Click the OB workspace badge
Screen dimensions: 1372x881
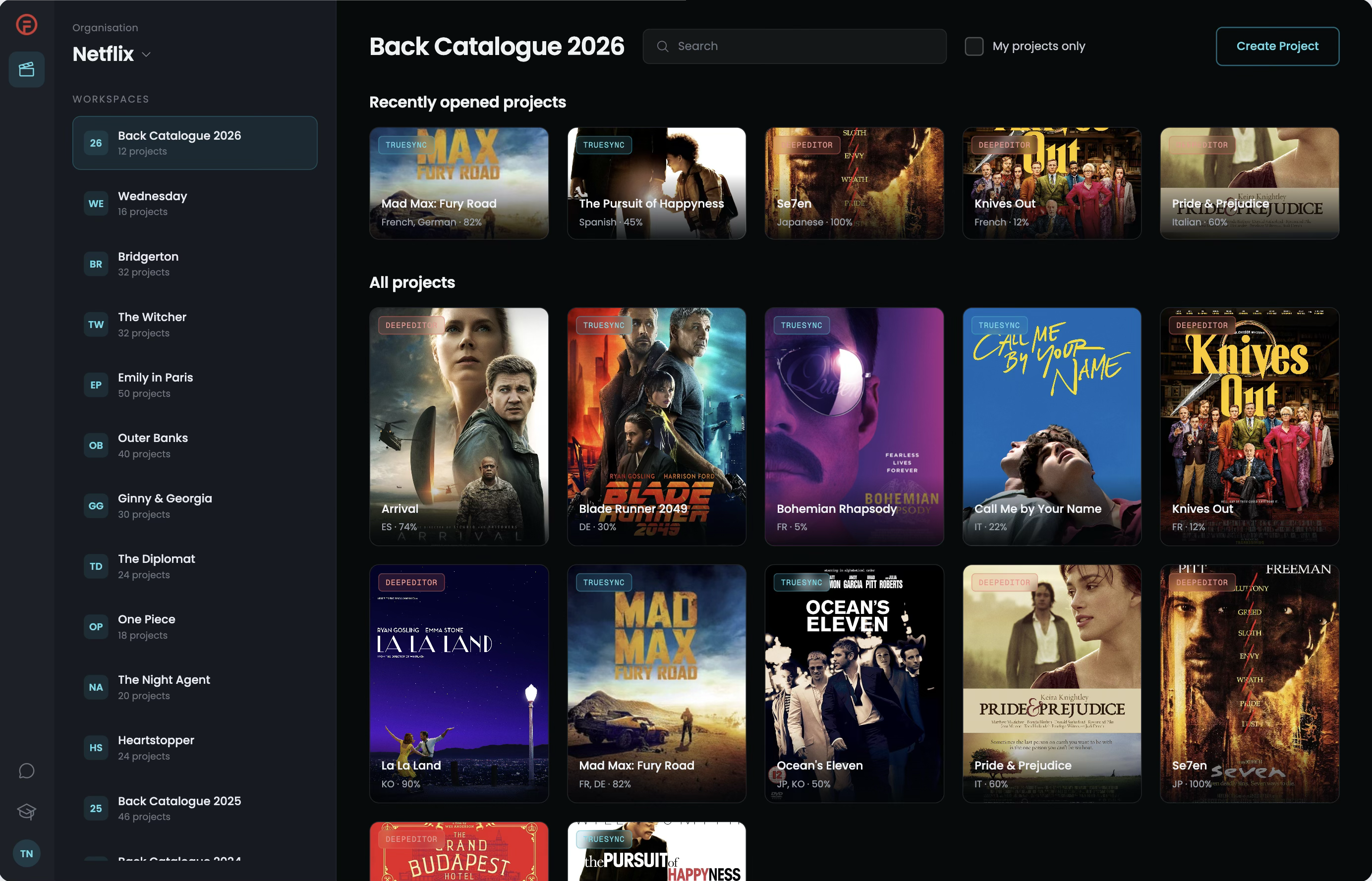96,445
